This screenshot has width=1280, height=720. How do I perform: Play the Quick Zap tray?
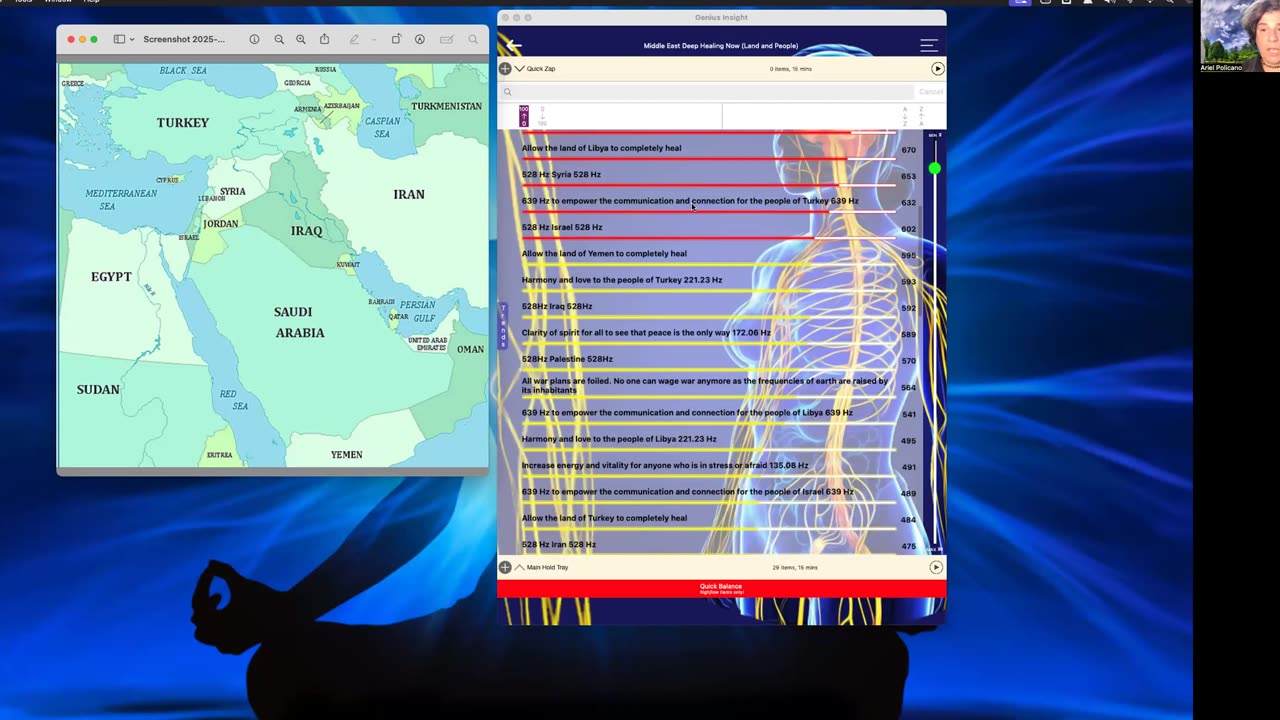pyautogui.click(x=937, y=69)
